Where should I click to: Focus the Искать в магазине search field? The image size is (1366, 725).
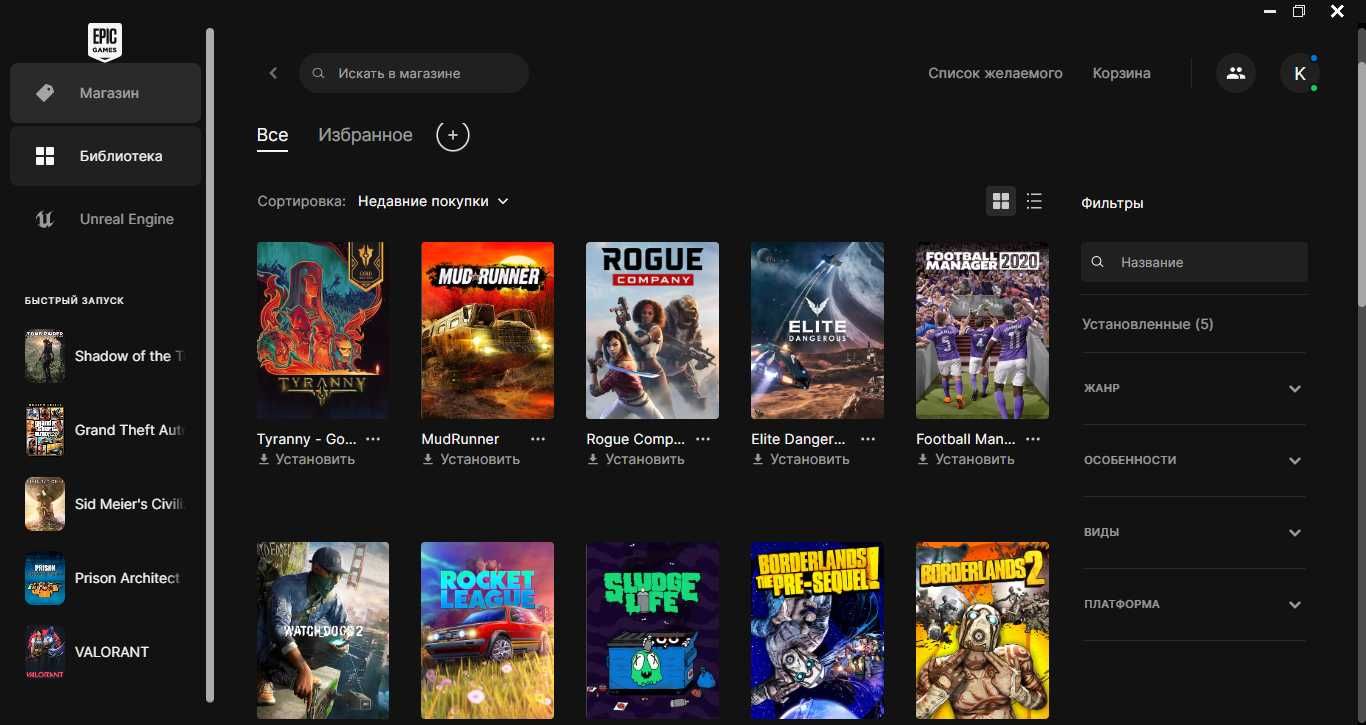(x=414, y=73)
